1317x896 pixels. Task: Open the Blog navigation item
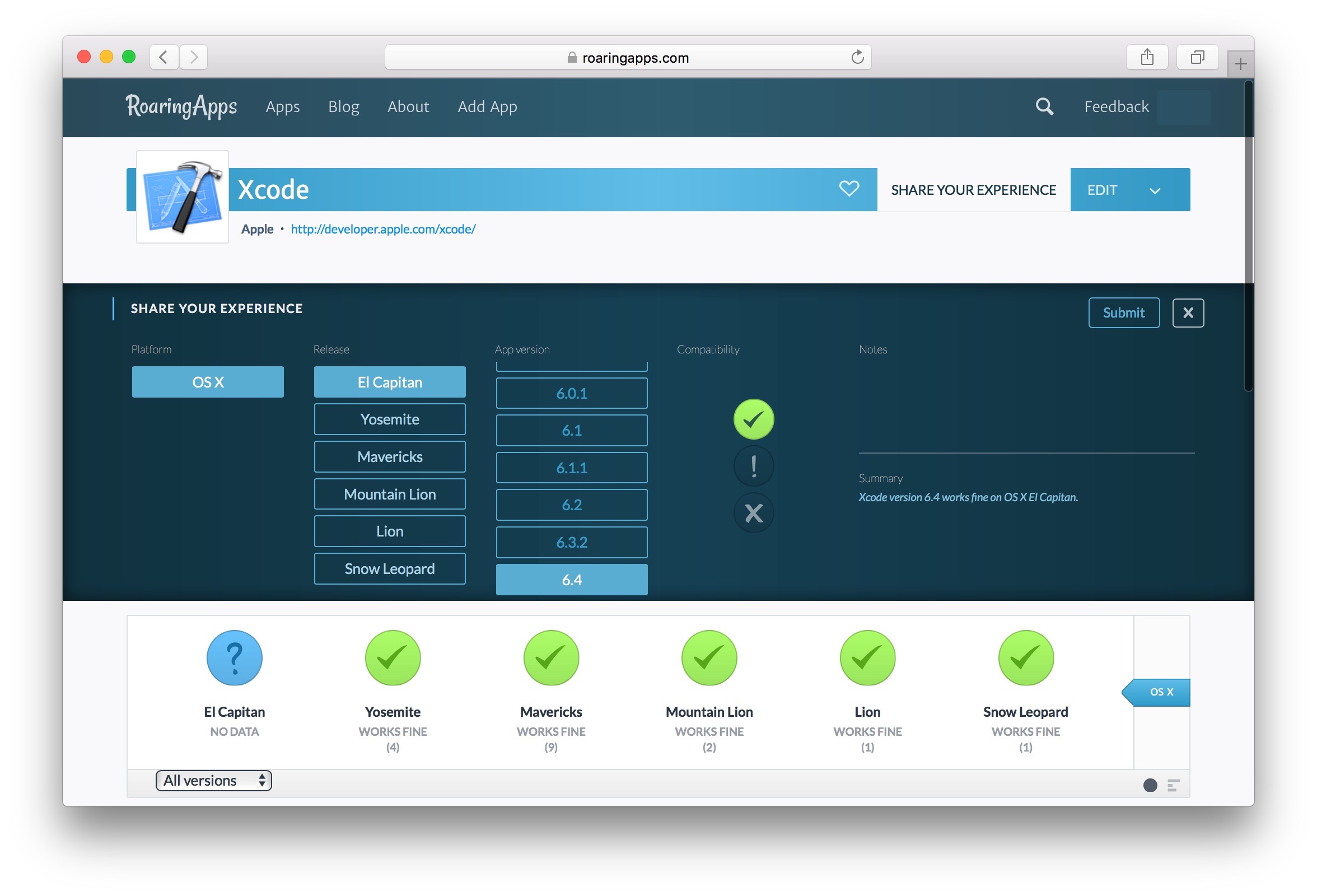(343, 106)
